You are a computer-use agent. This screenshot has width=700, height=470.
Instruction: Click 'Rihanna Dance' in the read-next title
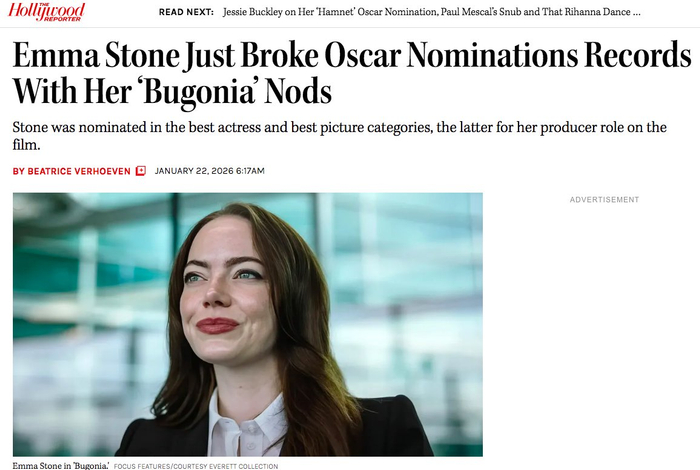click(592, 13)
